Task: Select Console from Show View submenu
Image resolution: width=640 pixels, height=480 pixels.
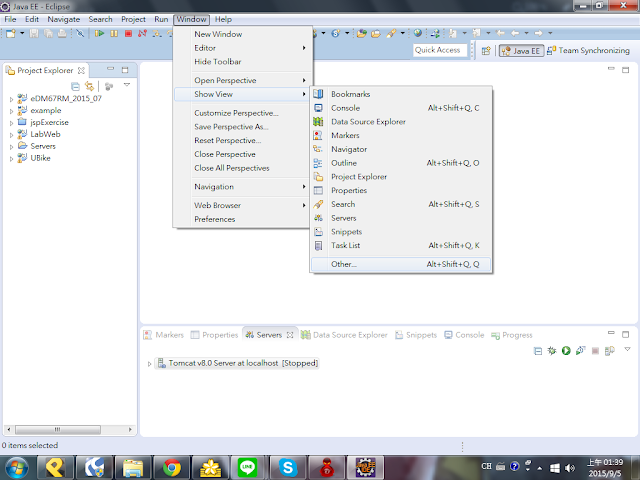Action: click(x=401, y=108)
